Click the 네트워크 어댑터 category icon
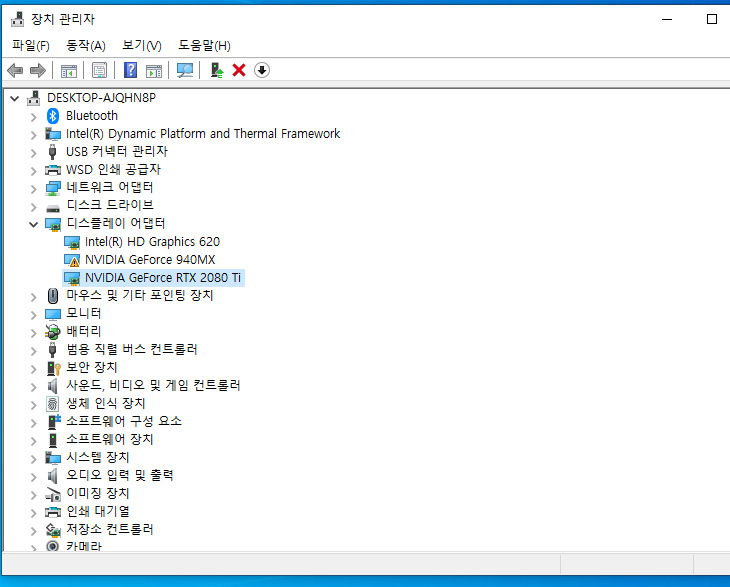730x587 pixels. (x=53, y=188)
